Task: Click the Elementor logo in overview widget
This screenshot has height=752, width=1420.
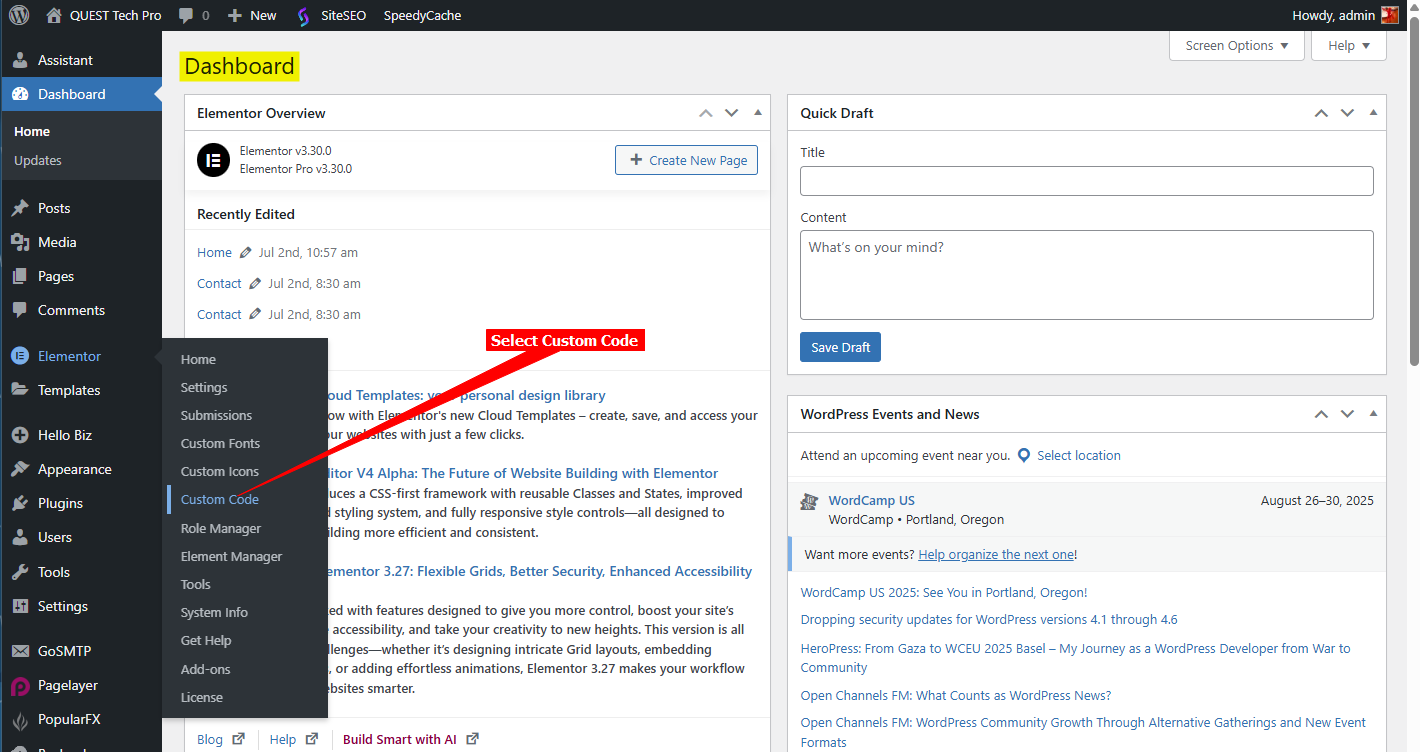Action: coord(213,160)
